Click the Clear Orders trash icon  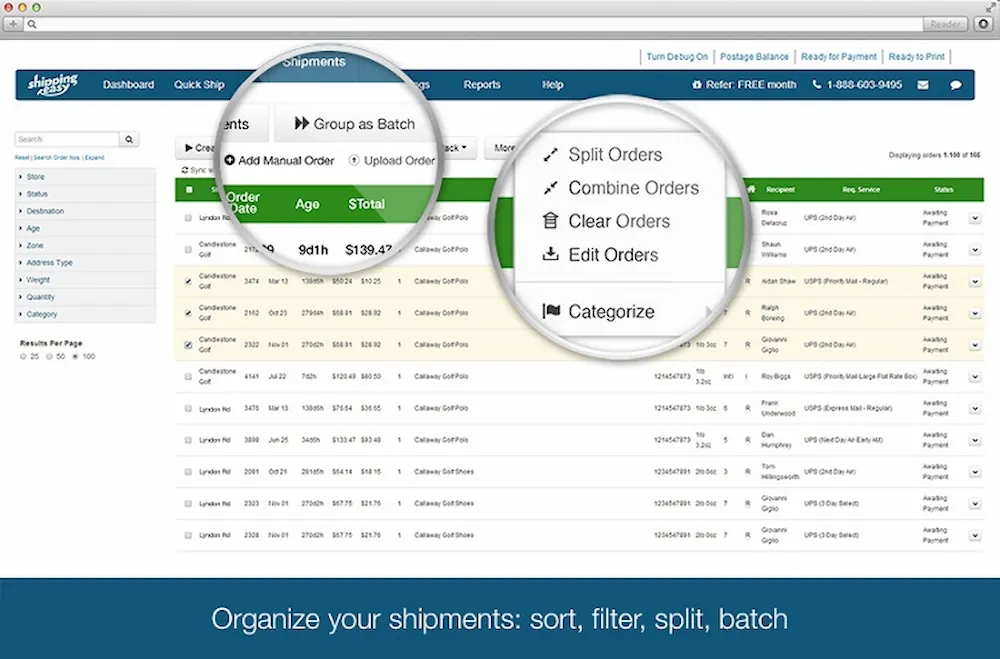(550, 221)
